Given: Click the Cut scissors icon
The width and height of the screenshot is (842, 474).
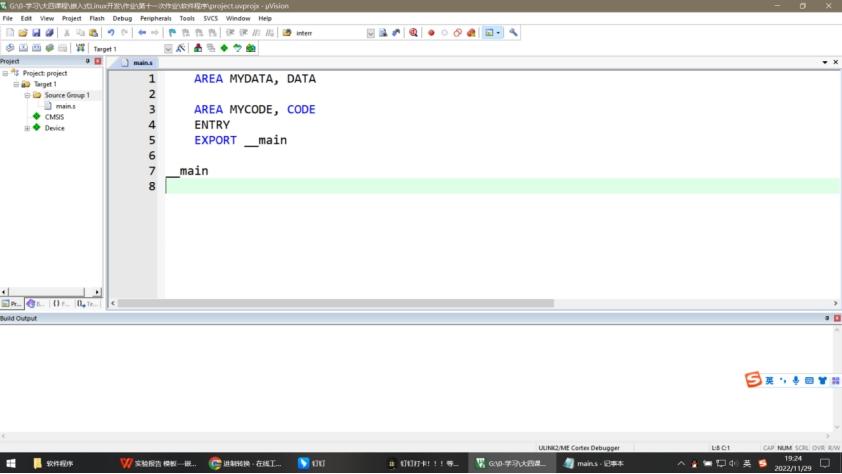Looking at the screenshot, I should [67, 33].
